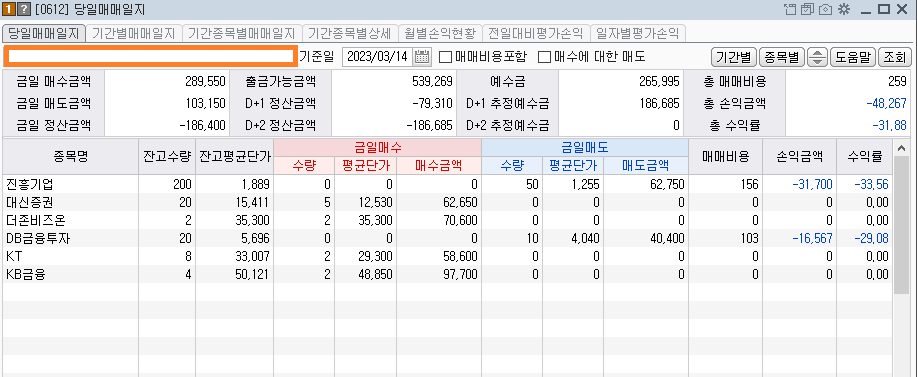The width and height of the screenshot is (917, 377).
Task: Click 더존비즈온 buy amount 70,600
Action: (x=460, y=220)
